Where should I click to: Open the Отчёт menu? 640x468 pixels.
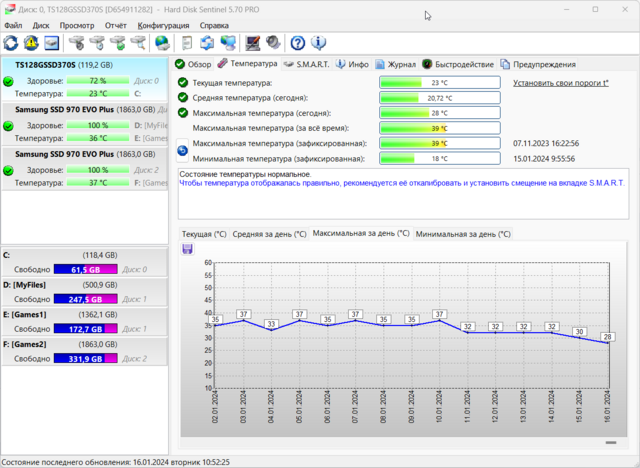click(x=115, y=24)
